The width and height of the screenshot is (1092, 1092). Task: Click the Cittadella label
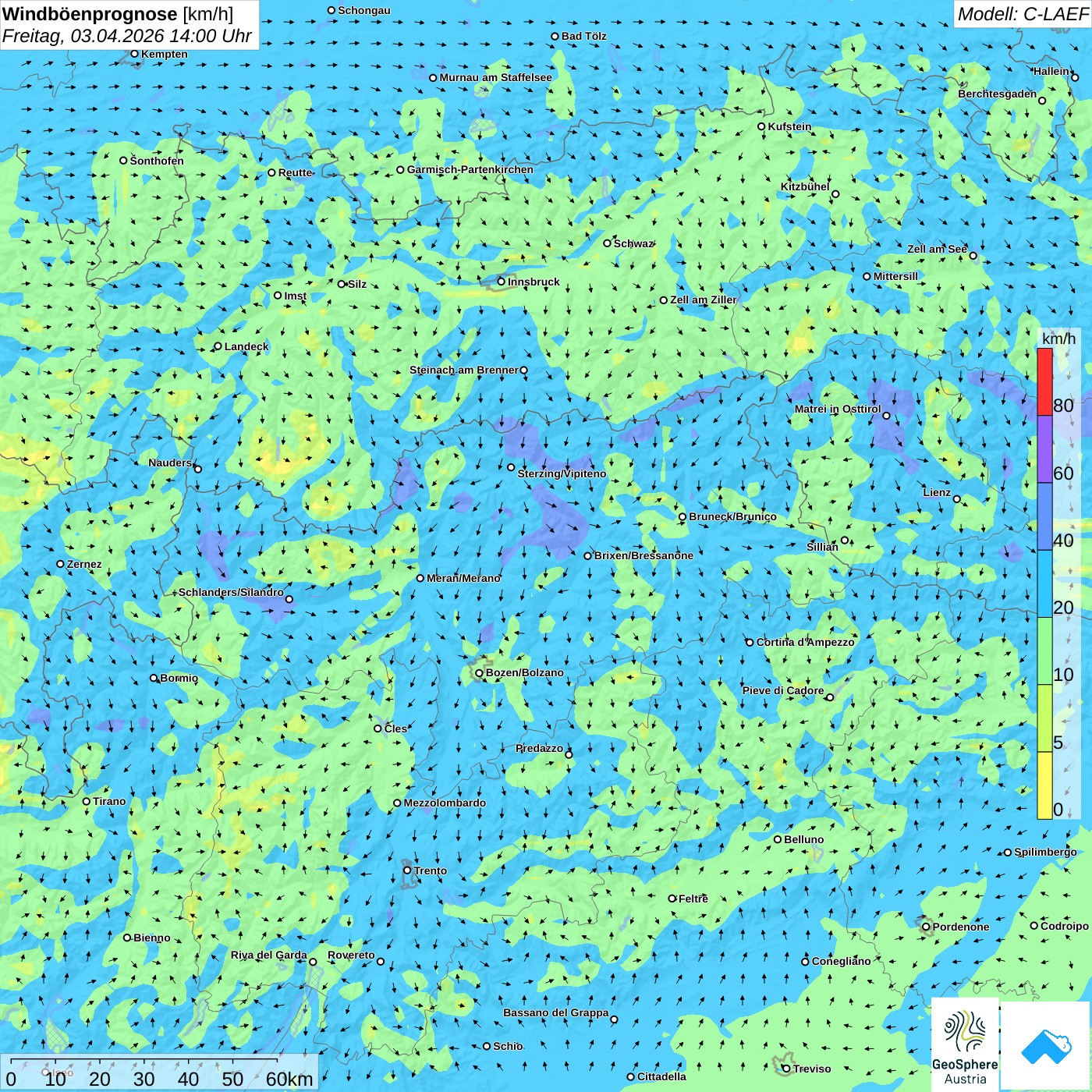pyautogui.click(x=661, y=1076)
